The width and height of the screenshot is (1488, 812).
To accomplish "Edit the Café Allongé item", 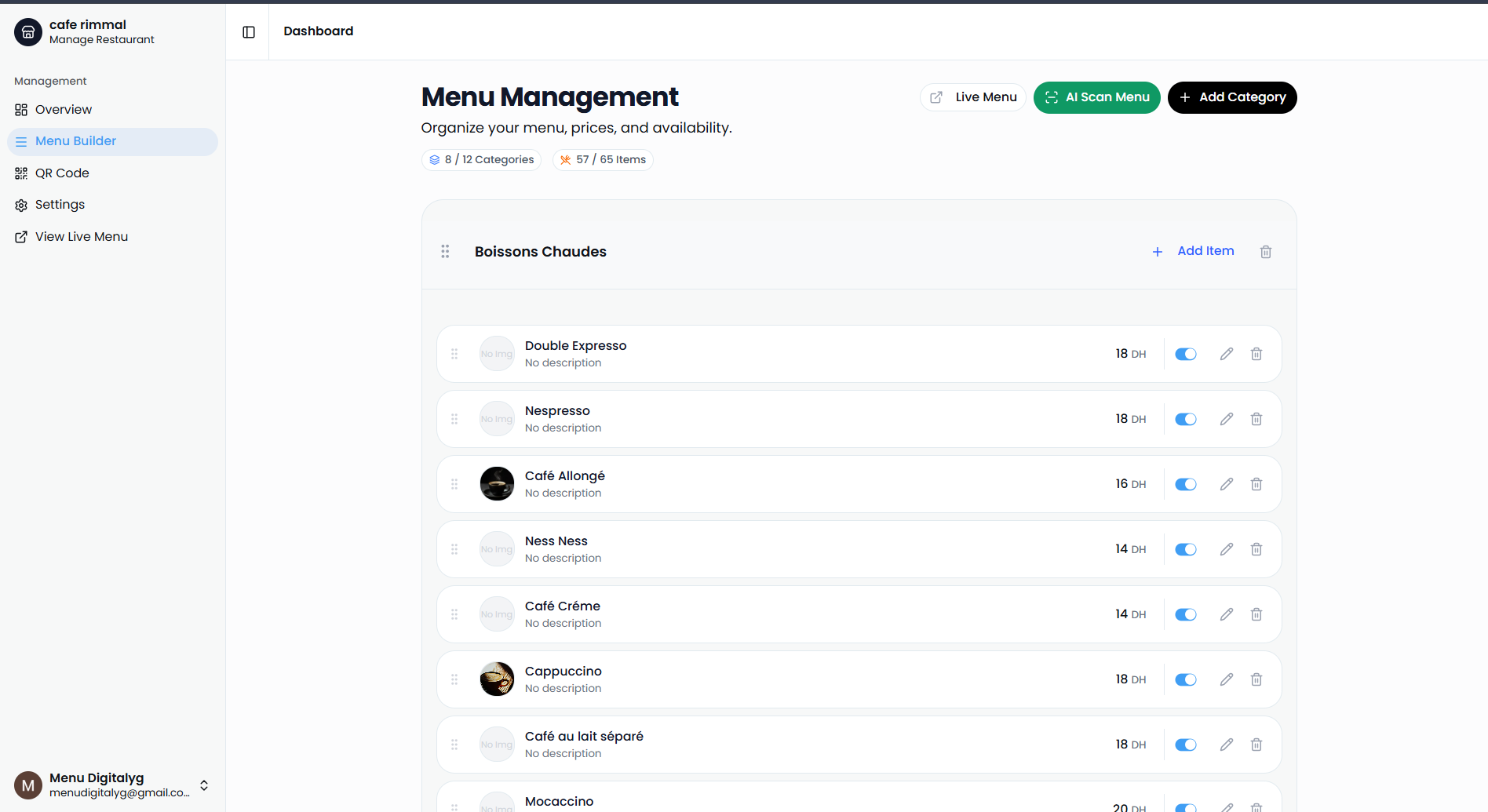I will (1227, 484).
